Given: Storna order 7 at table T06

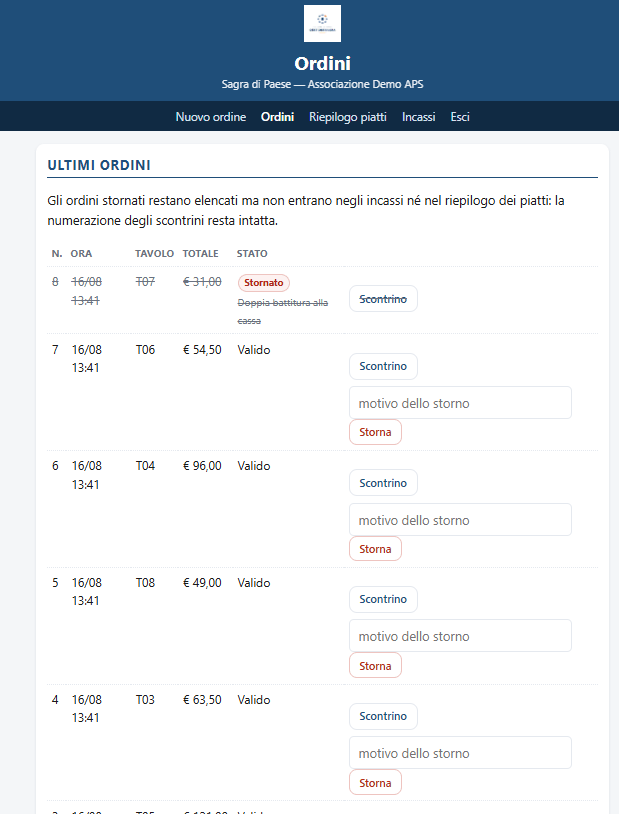Looking at the screenshot, I should (x=375, y=432).
